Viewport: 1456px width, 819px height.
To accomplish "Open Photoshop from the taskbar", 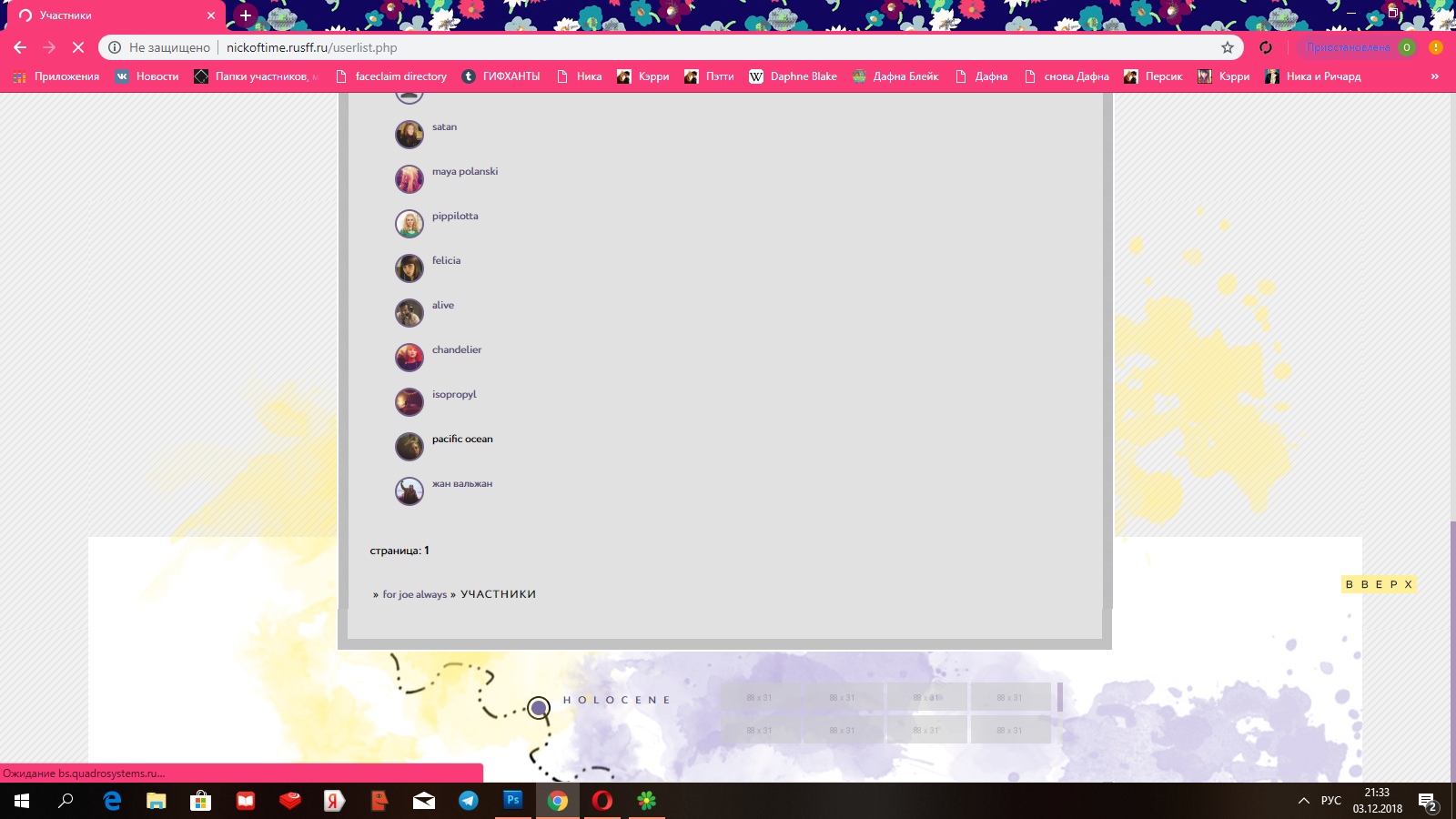I will coord(513,800).
